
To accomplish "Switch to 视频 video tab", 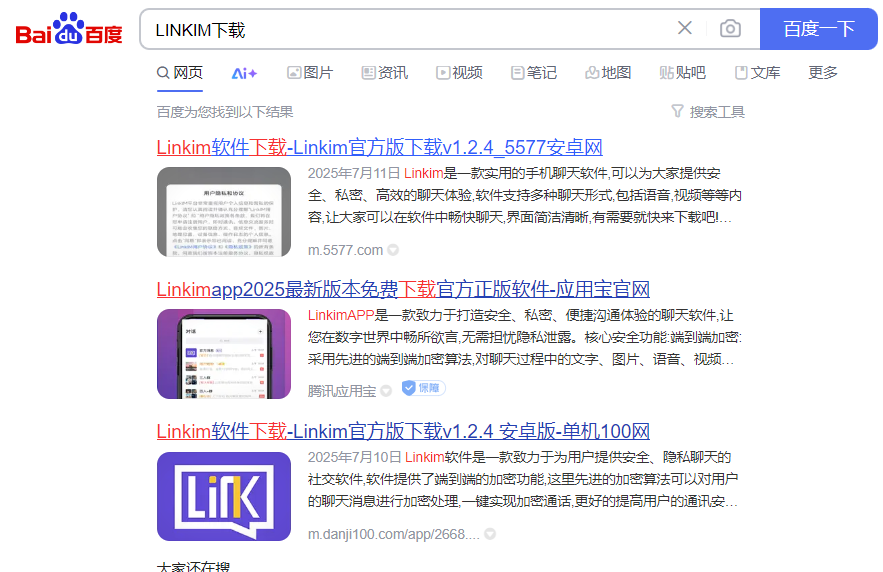I will pyautogui.click(x=459, y=73).
